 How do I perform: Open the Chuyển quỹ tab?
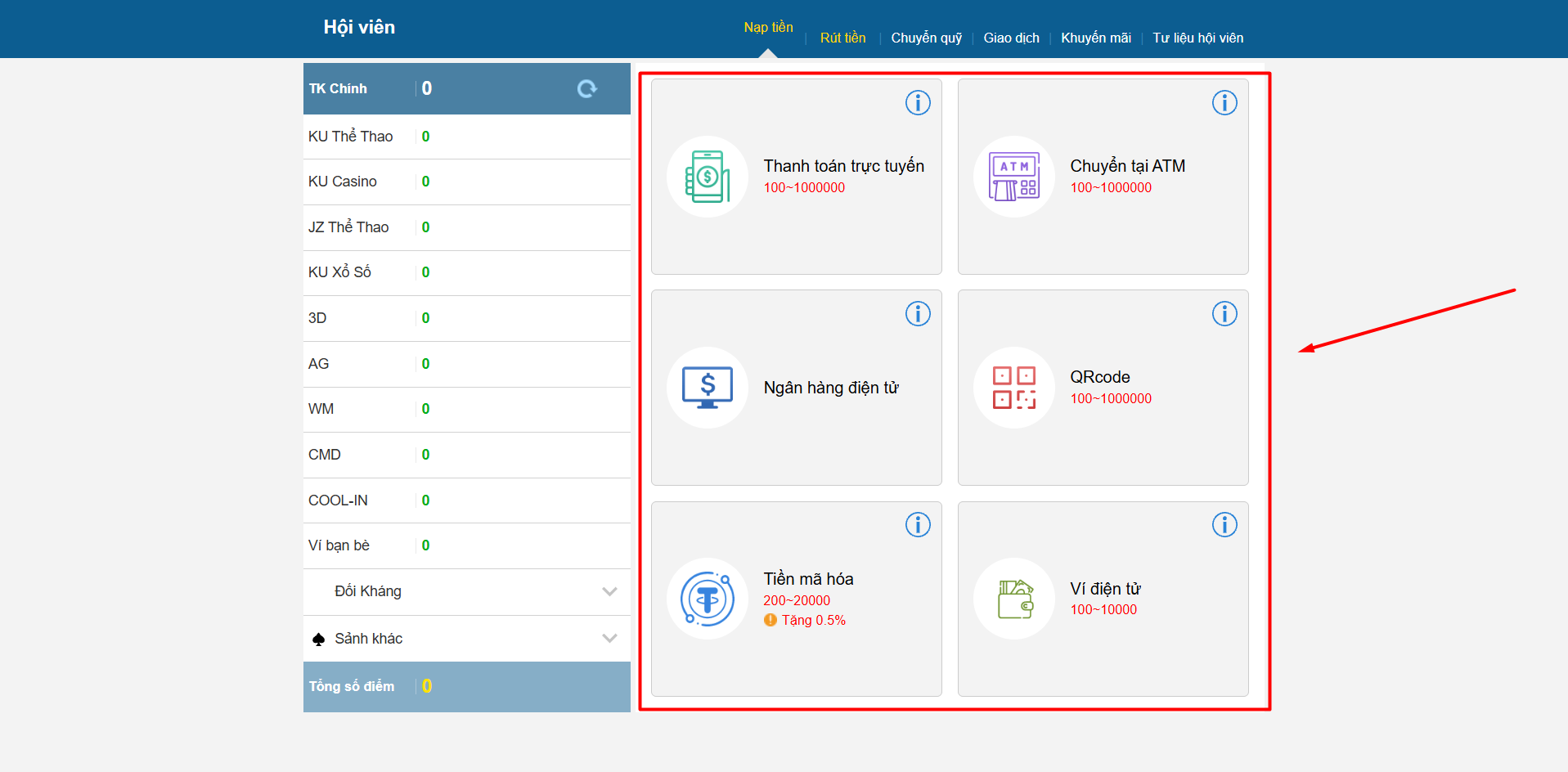coord(926,38)
